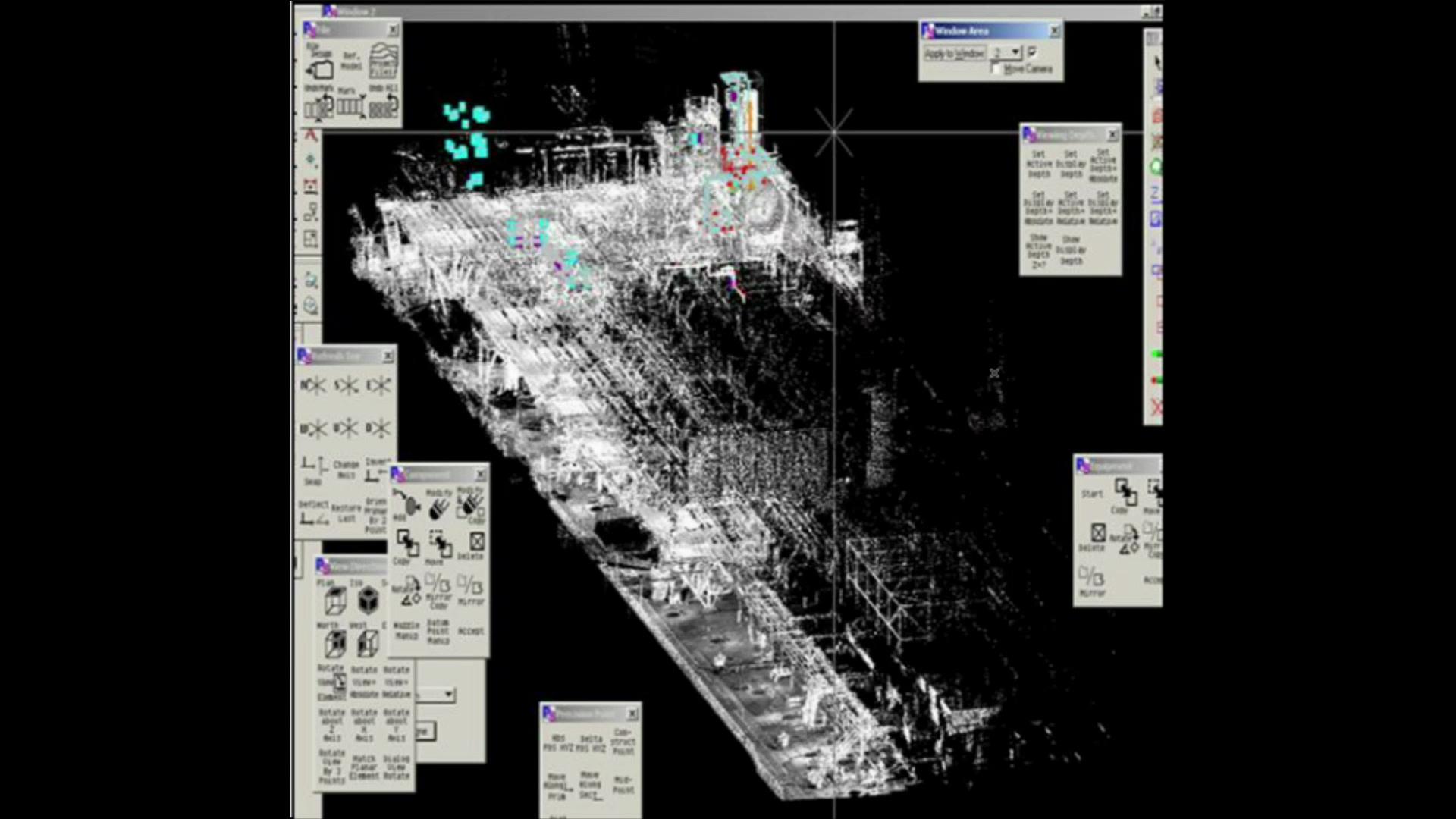Click Show Display Depth command
Viewport: 1456px width, 819px height.
click(1071, 250)
